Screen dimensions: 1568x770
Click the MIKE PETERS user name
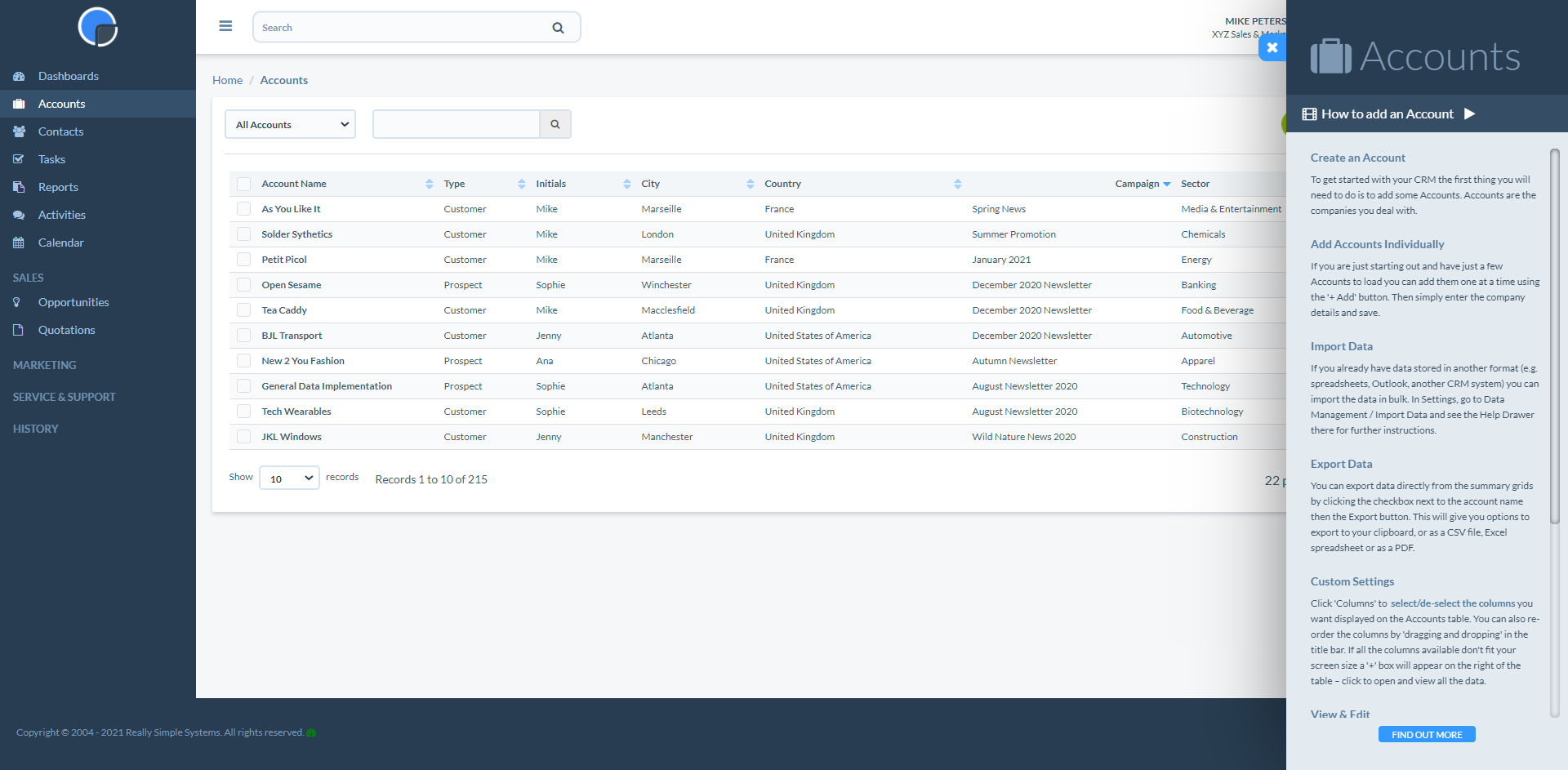point(1256,21)
